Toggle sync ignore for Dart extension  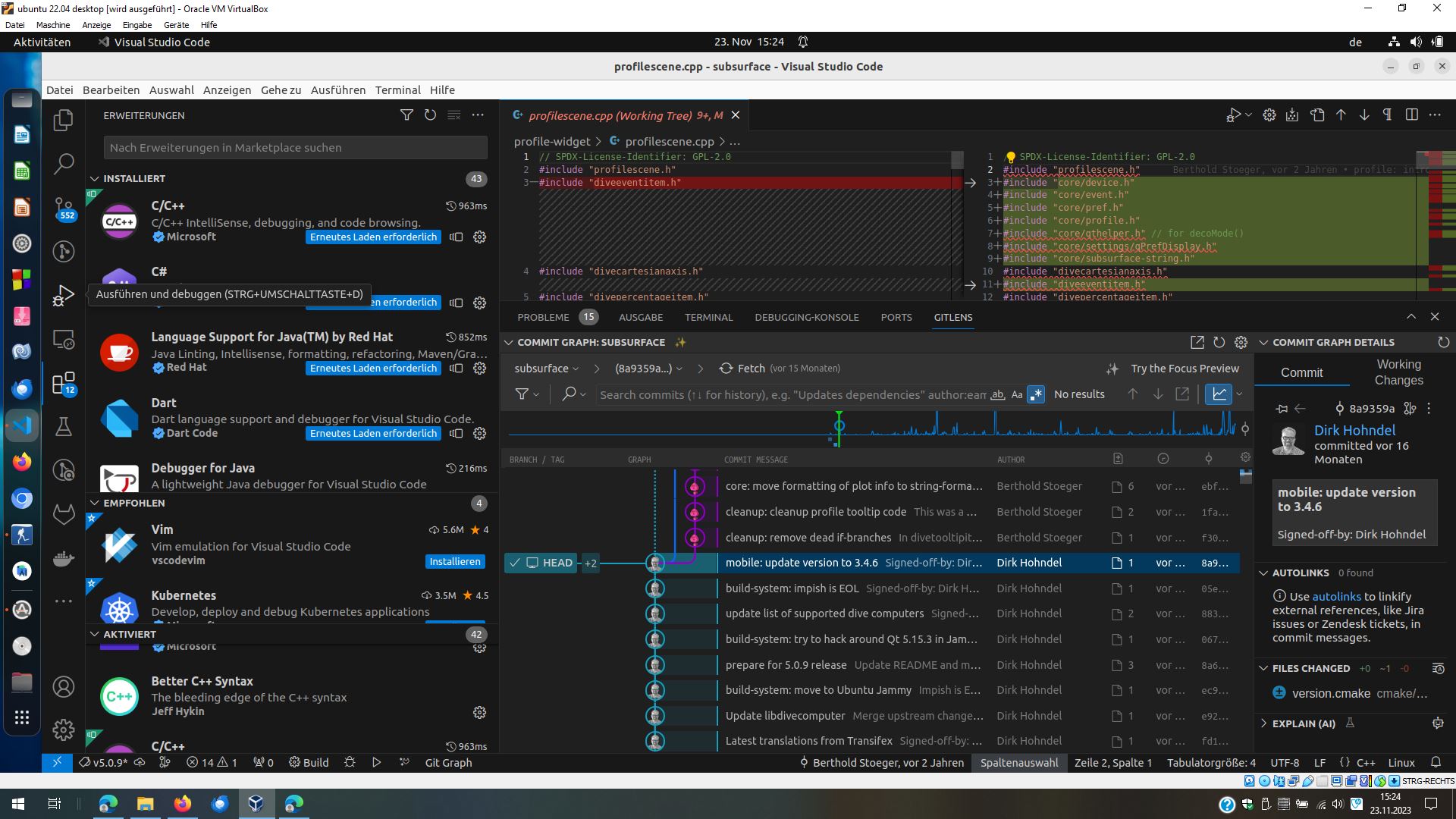coord(456,434)
